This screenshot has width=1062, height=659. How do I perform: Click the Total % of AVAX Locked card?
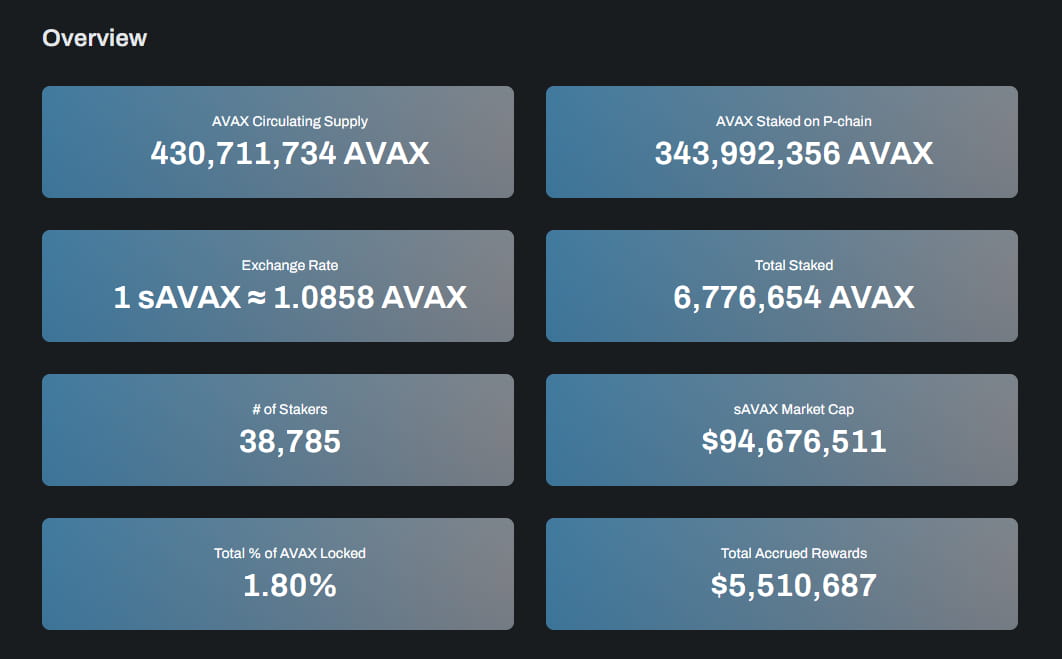tap(277, 574)
